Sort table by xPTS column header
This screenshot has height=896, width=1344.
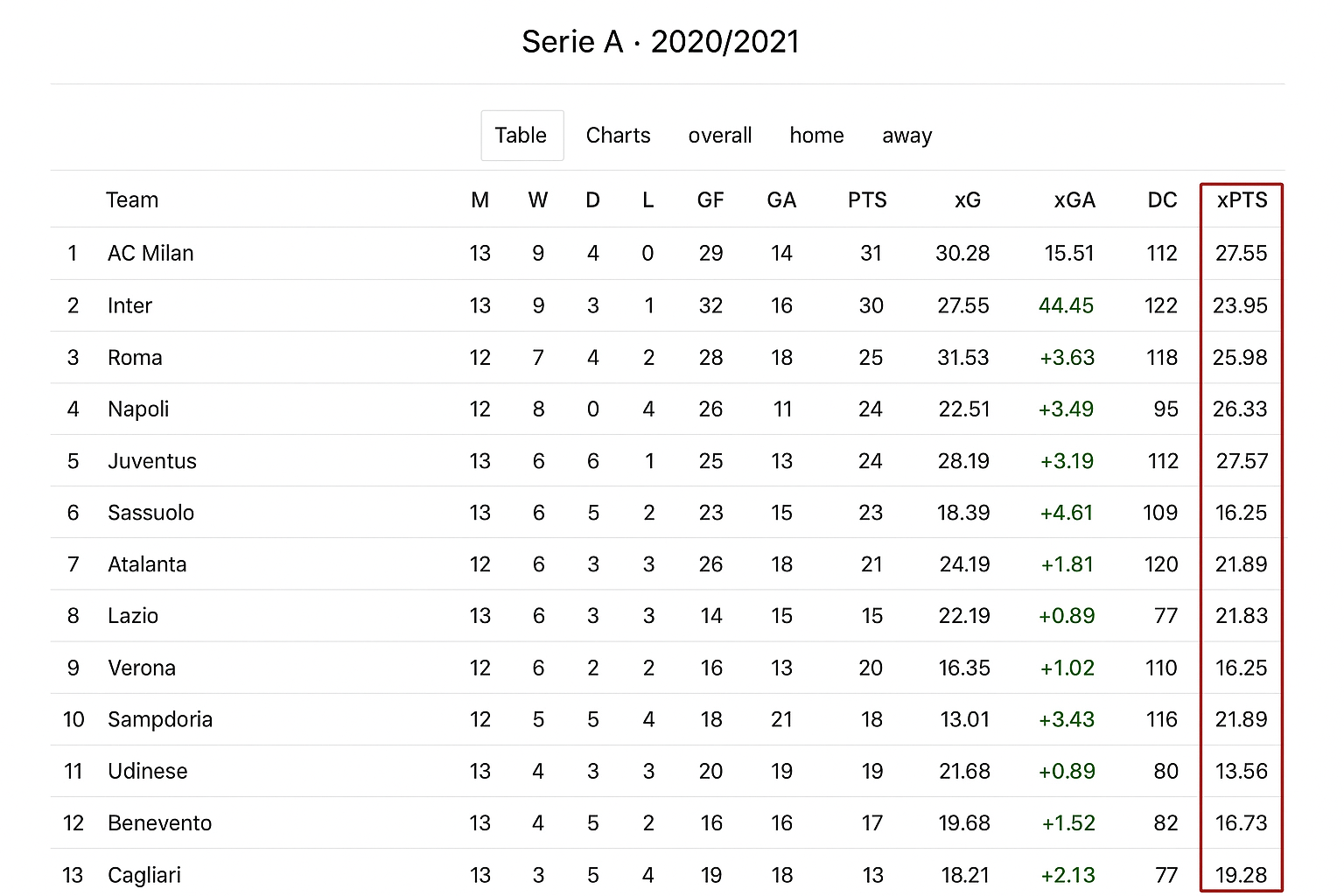[x=1242, y=200]
